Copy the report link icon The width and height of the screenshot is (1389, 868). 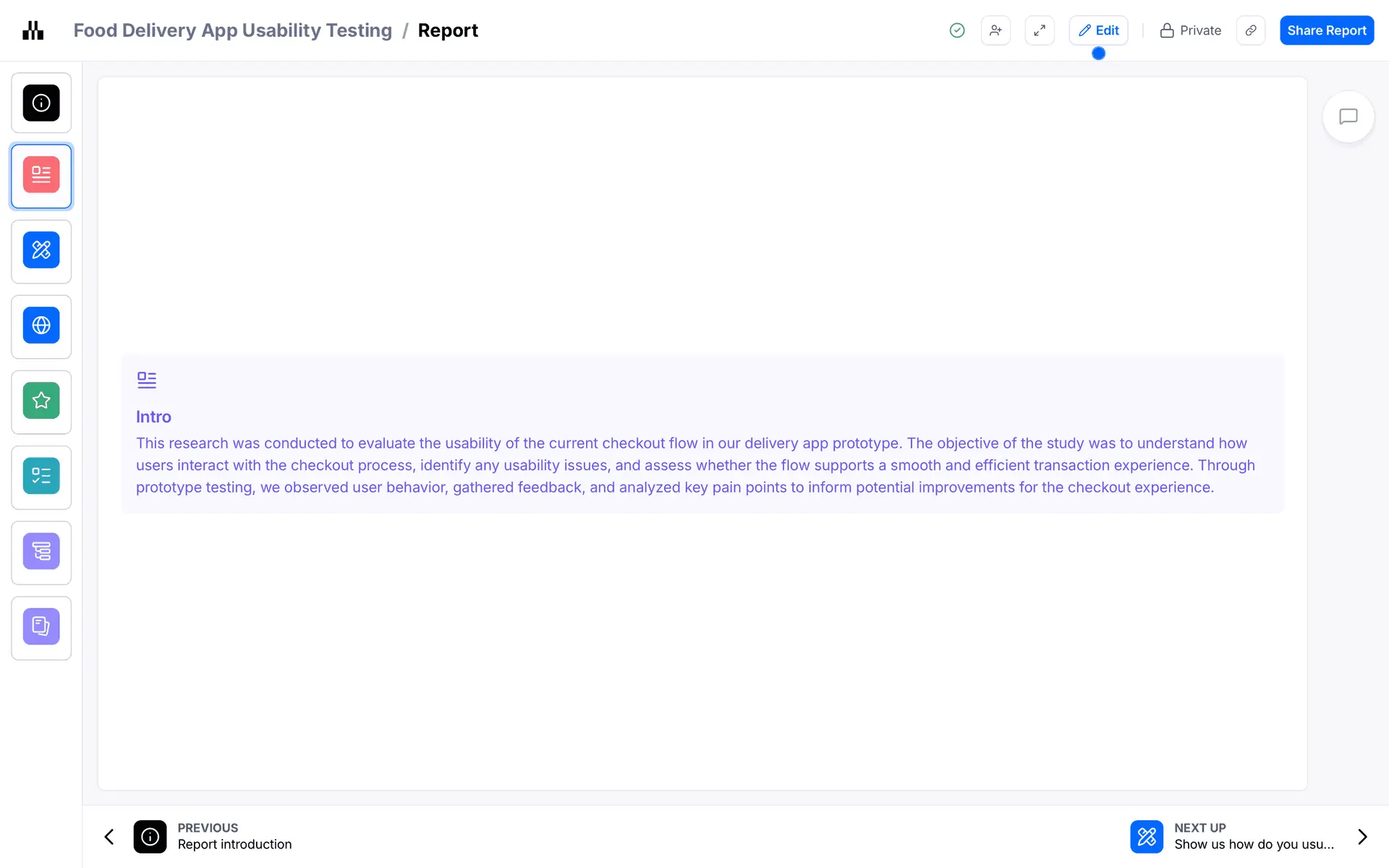1250,30
